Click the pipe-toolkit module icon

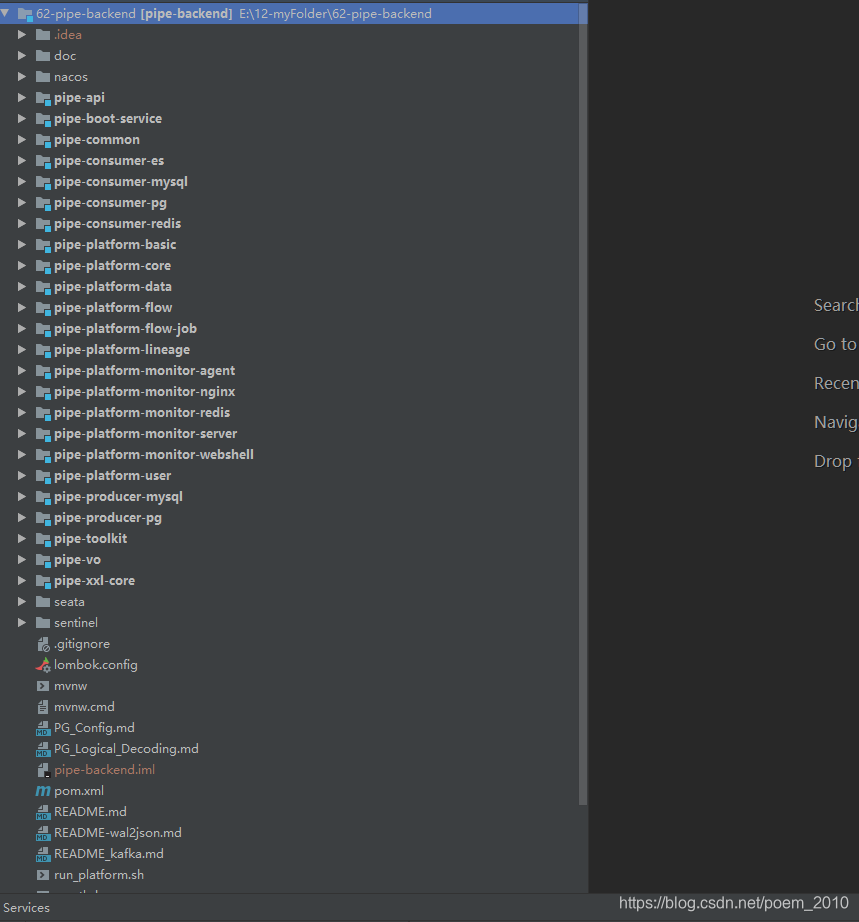(x=43, y=539)
